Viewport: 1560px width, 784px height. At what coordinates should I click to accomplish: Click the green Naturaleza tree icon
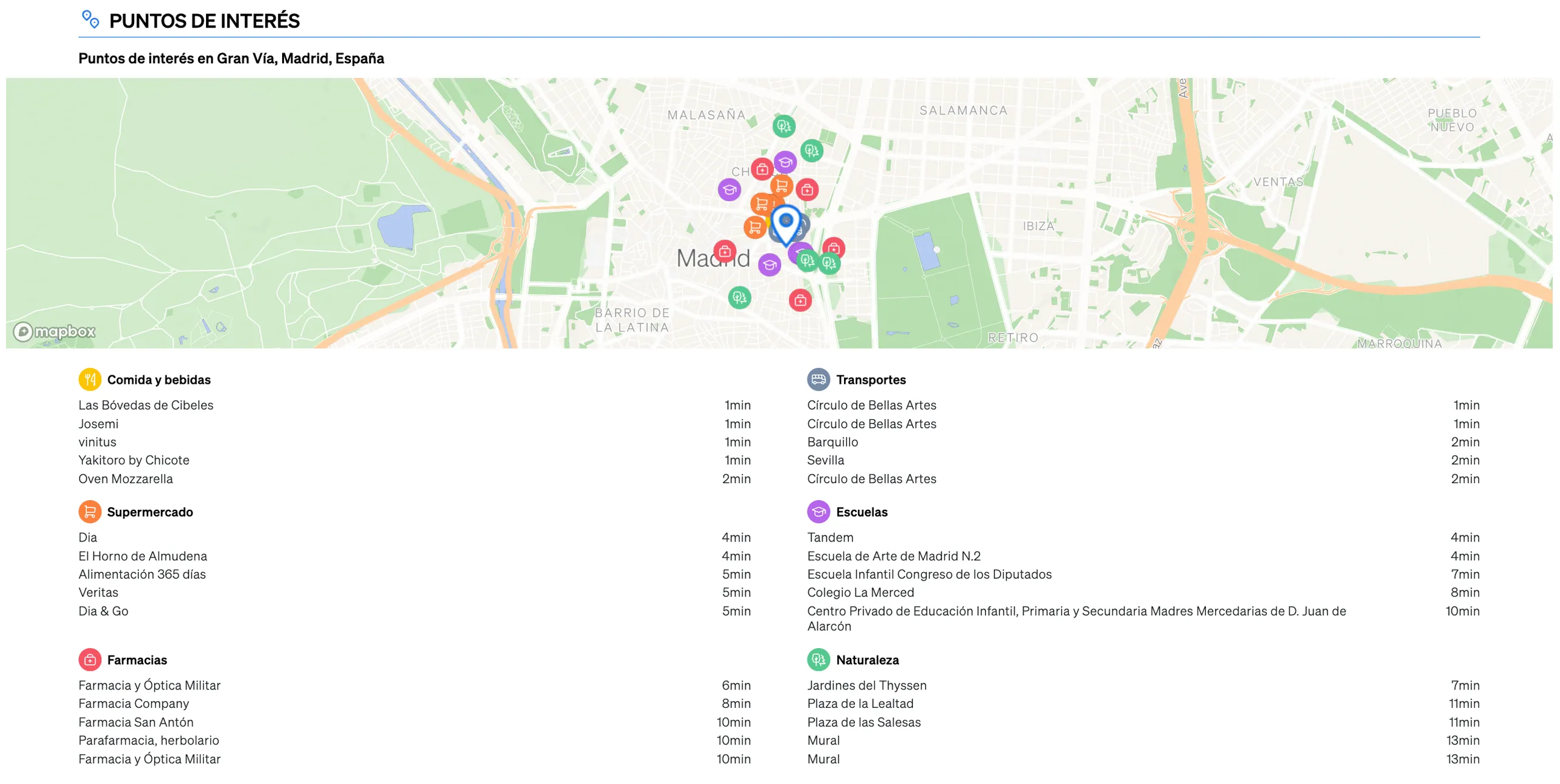click(x=818, y=660)
